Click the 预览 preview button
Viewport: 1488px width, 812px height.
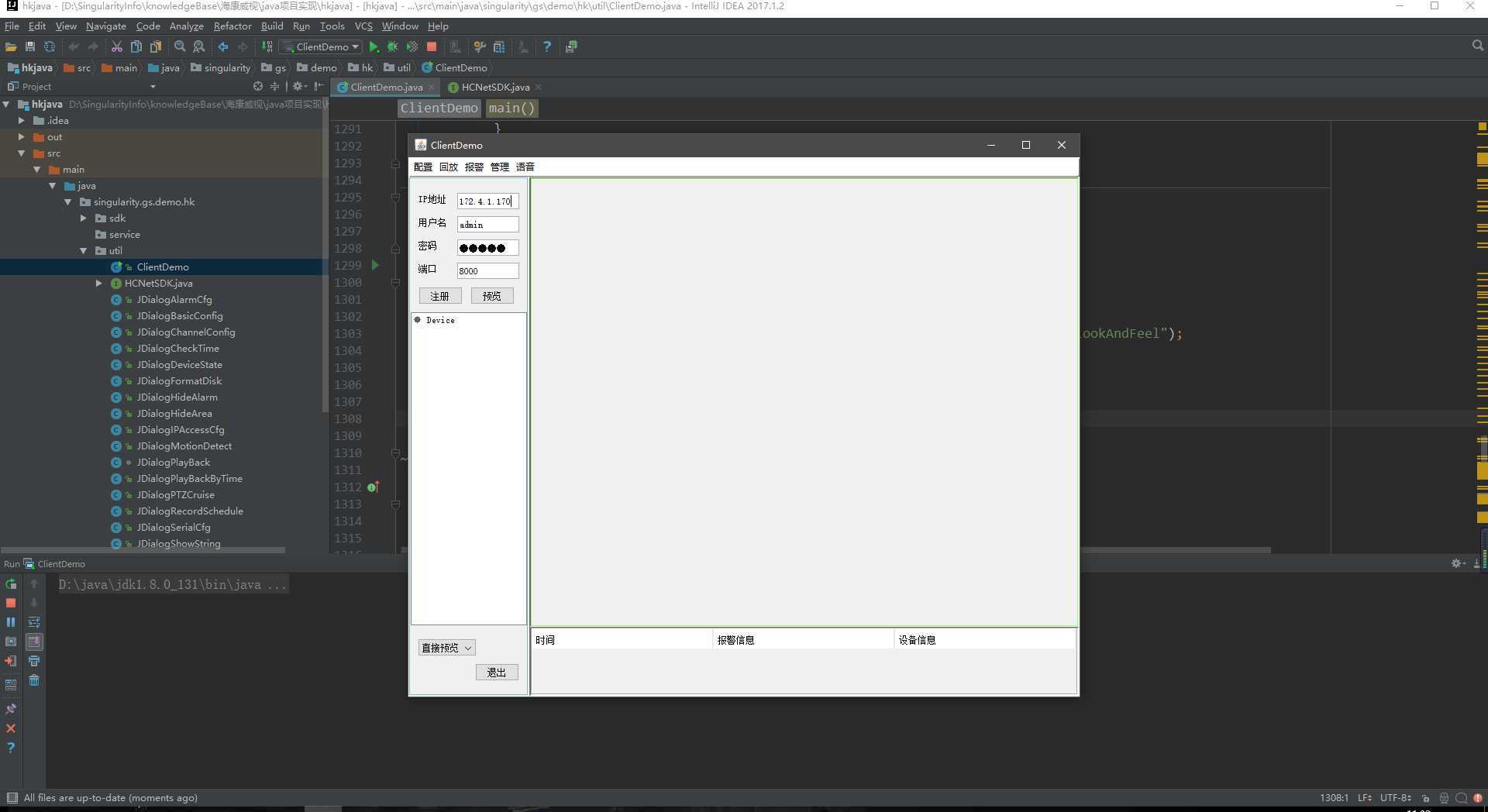[491, 296]
